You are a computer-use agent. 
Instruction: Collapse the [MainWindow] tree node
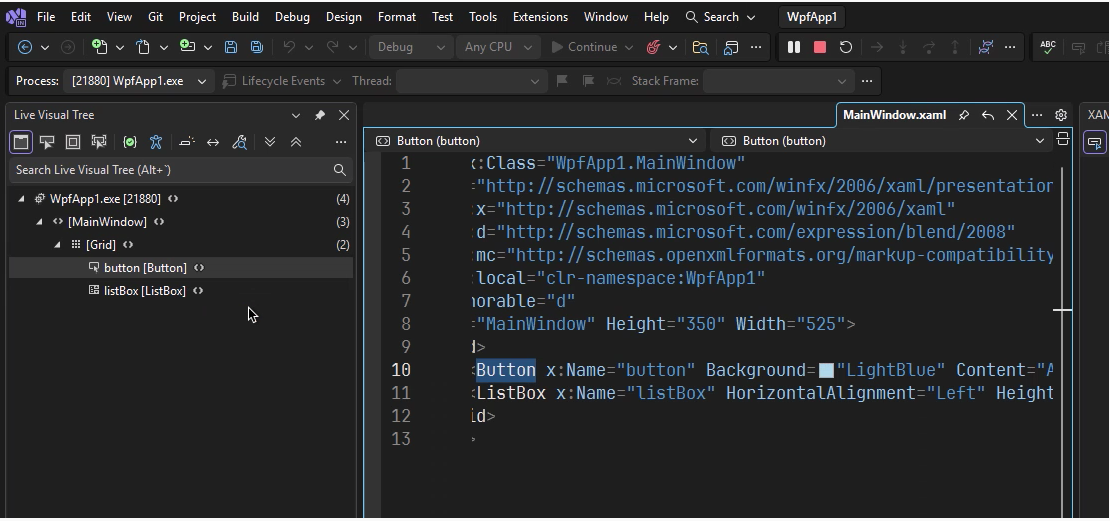tap(39, 222)
